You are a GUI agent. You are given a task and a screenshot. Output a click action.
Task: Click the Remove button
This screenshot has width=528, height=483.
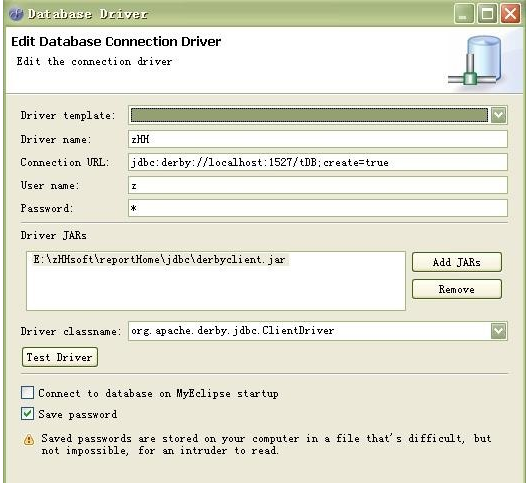[x=457, y=289]
